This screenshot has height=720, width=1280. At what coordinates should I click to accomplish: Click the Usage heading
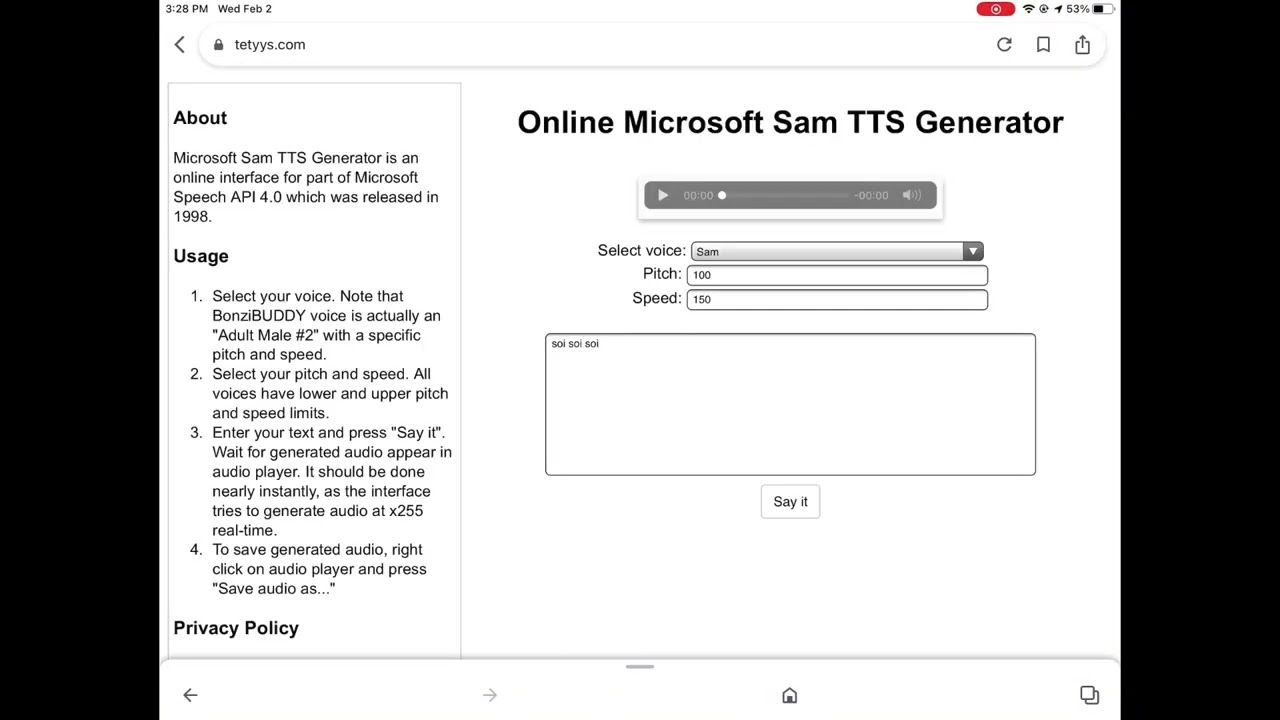click(201, 256)
